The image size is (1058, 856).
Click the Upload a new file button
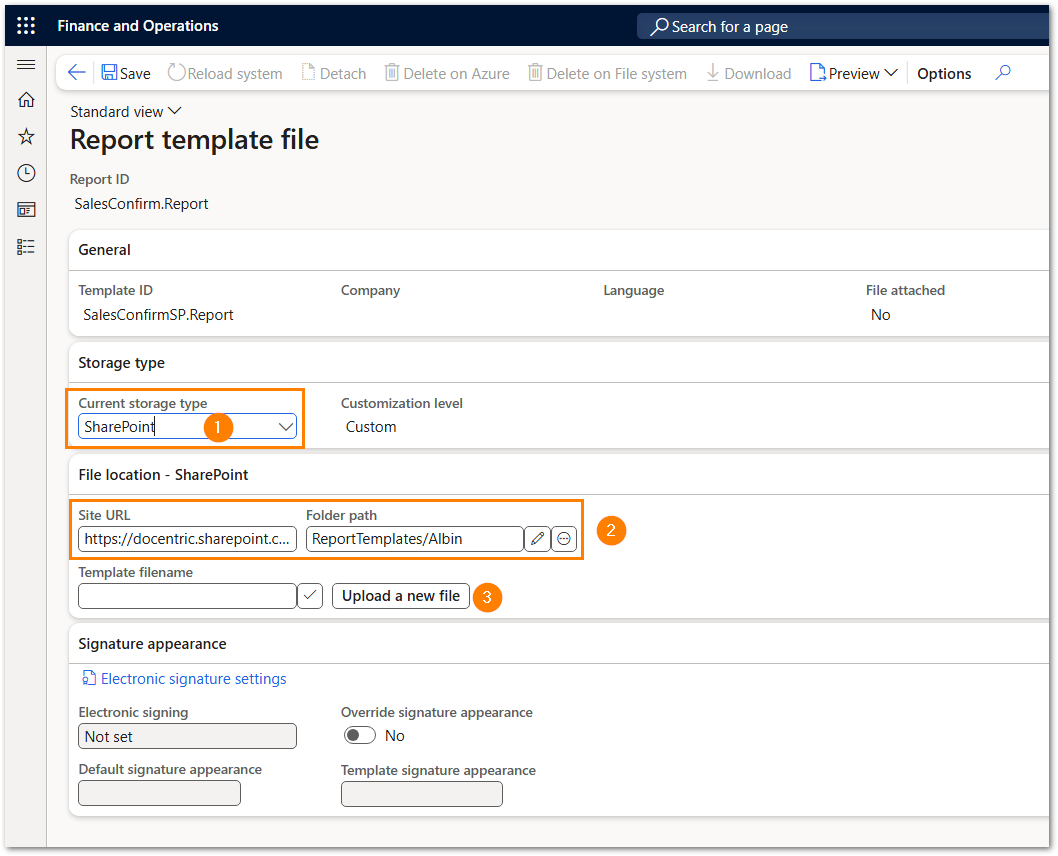point(401,596)
